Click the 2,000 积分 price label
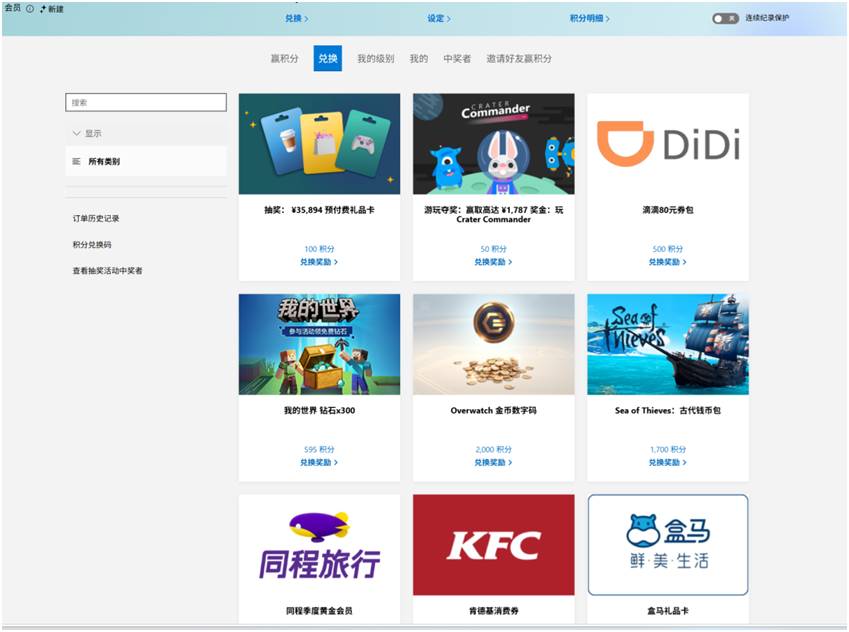This screenshot has width=849, height=632. click(x=494, y=449)
